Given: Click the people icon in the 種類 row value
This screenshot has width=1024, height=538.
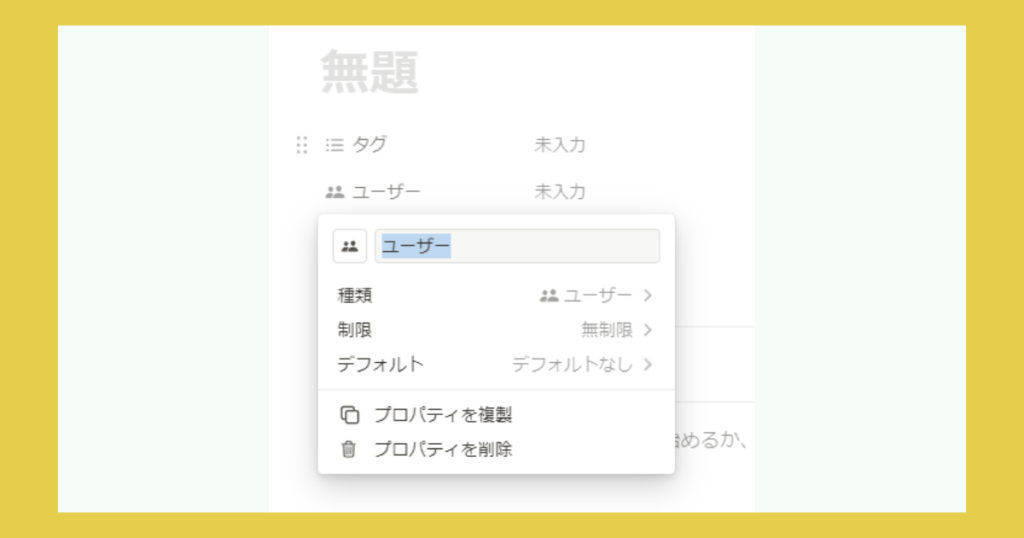Looking at the screenshot, I should point(549,296).
